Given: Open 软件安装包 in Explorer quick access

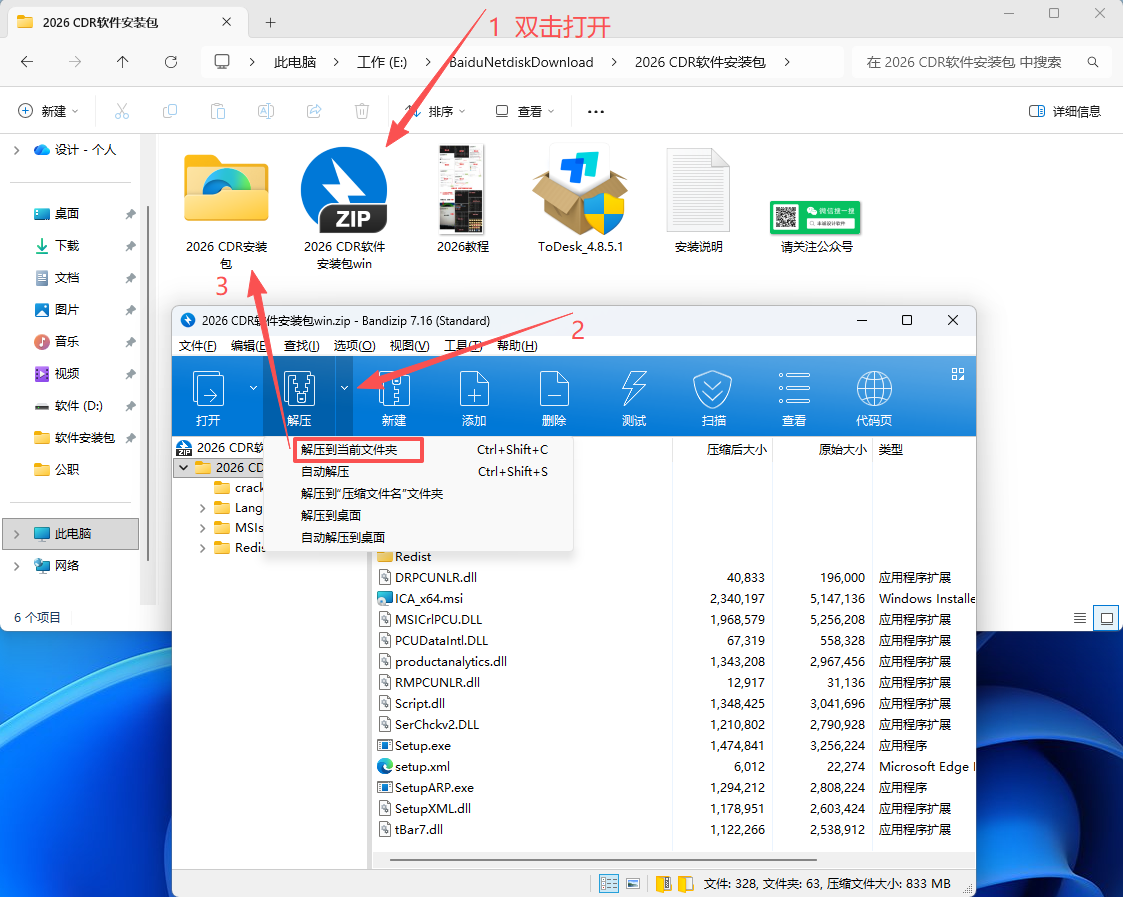Looking at the screenshot, I should [84, 438].
